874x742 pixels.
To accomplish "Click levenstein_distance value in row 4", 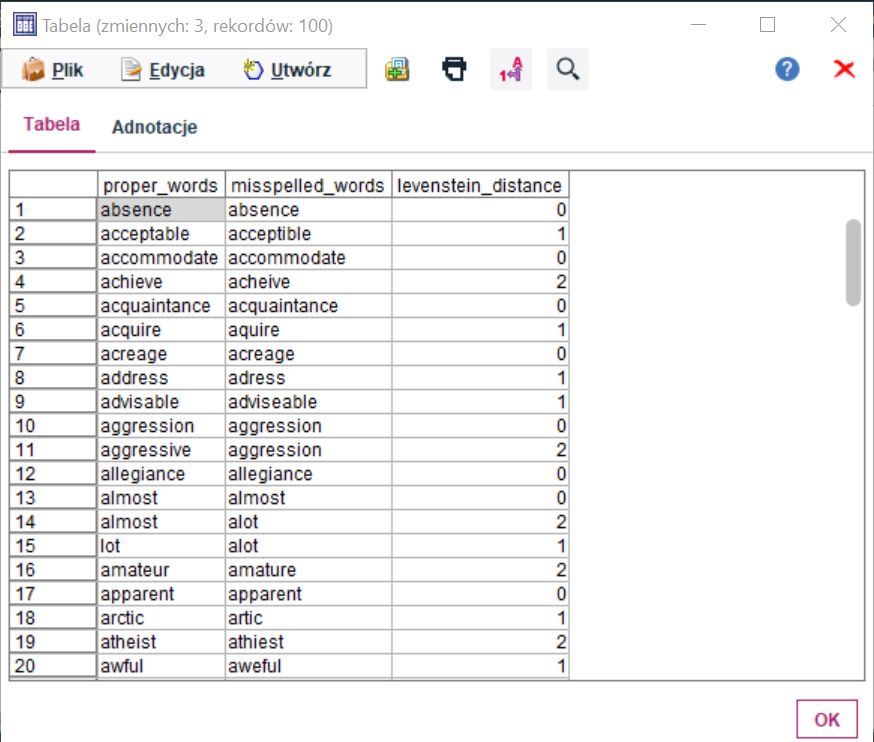I will [480, 282].
